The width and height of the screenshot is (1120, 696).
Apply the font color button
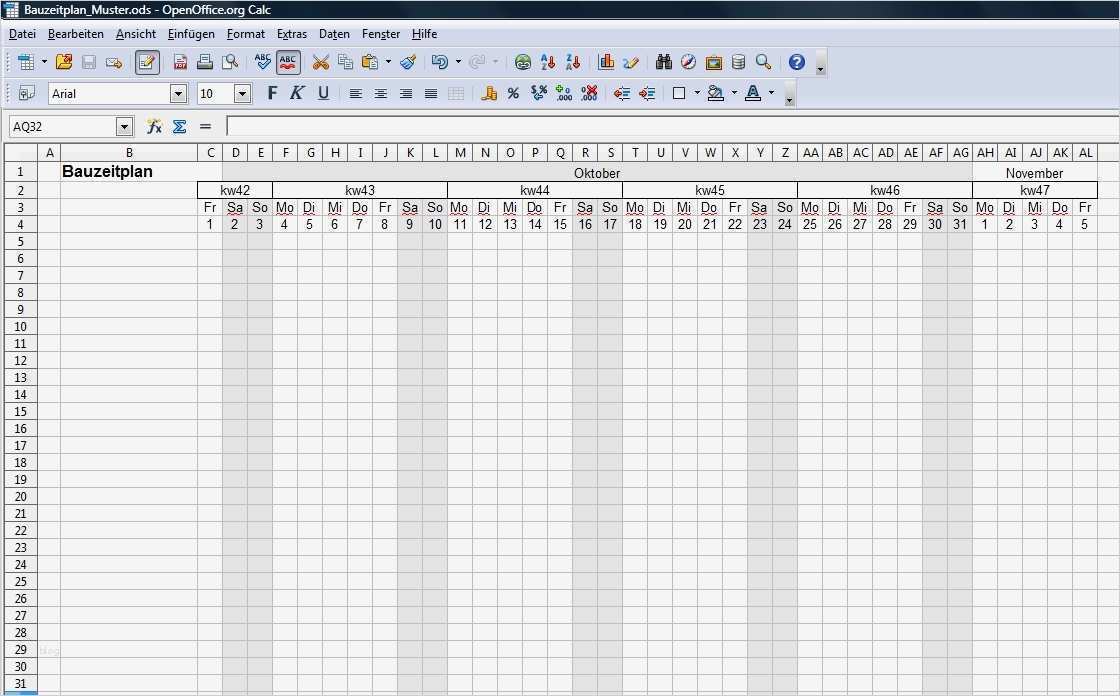click(x=753, y=93)
